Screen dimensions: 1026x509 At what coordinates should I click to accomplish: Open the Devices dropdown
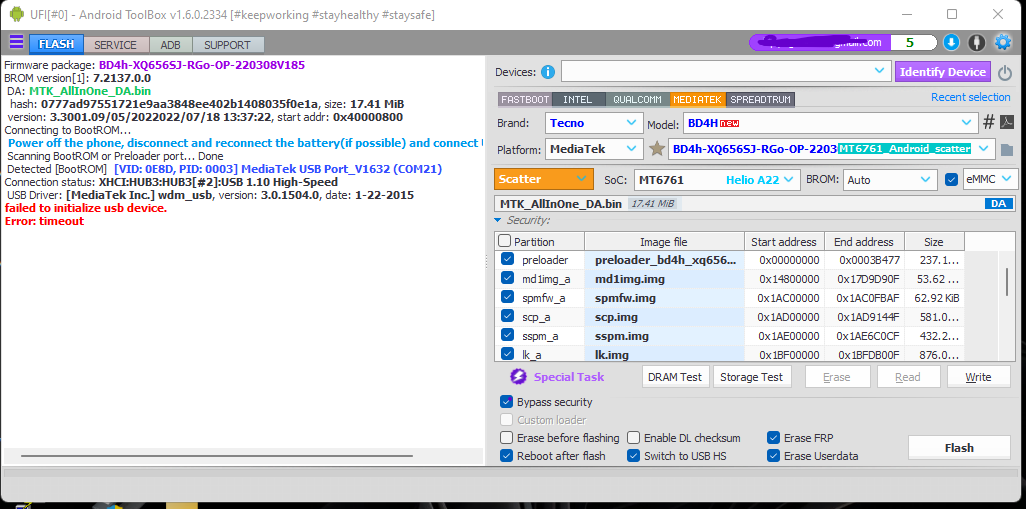point(726,71)
